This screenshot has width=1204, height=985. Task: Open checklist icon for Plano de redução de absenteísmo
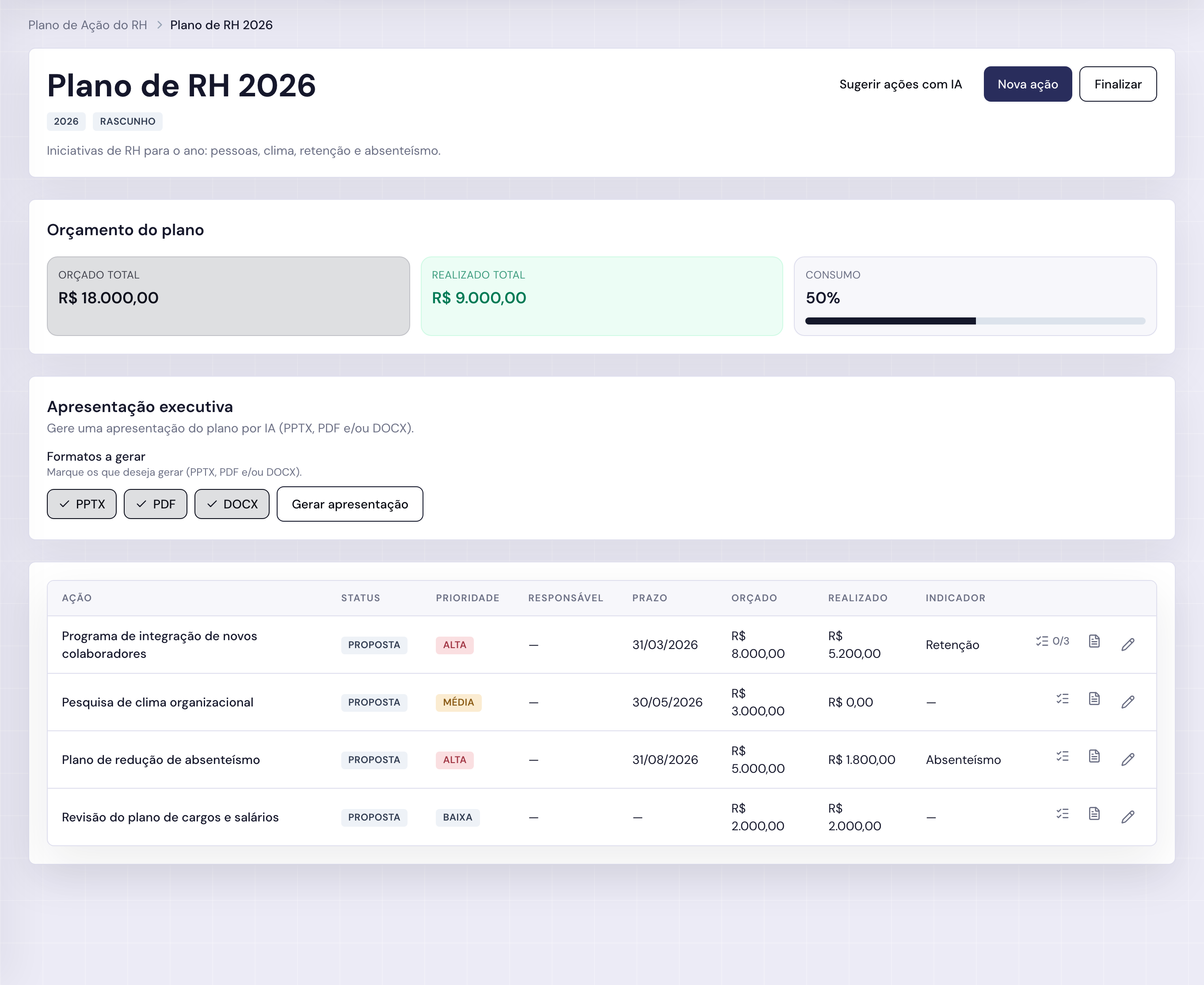1062,756
